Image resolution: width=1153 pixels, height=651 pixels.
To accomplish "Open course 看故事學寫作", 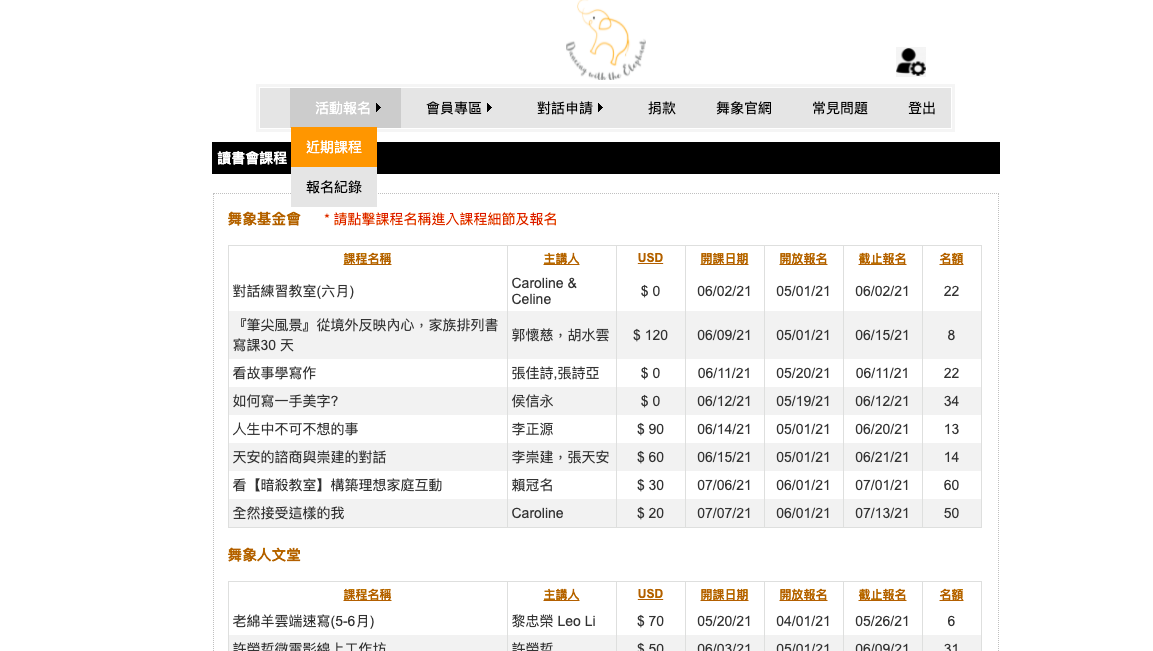I will pos(274,373).
